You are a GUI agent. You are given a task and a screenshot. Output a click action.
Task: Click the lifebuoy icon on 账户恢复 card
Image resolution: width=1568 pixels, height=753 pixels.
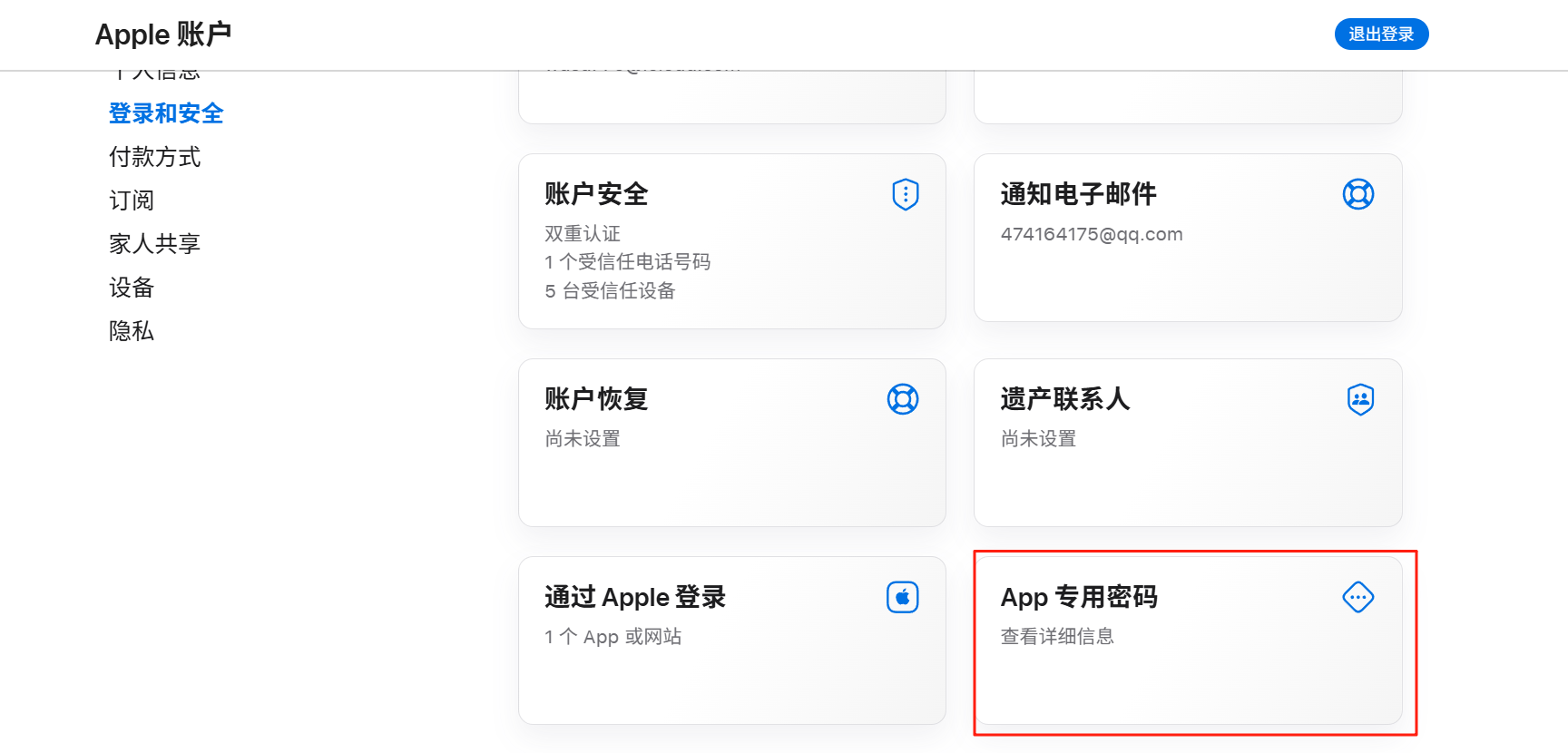(903, 399)
